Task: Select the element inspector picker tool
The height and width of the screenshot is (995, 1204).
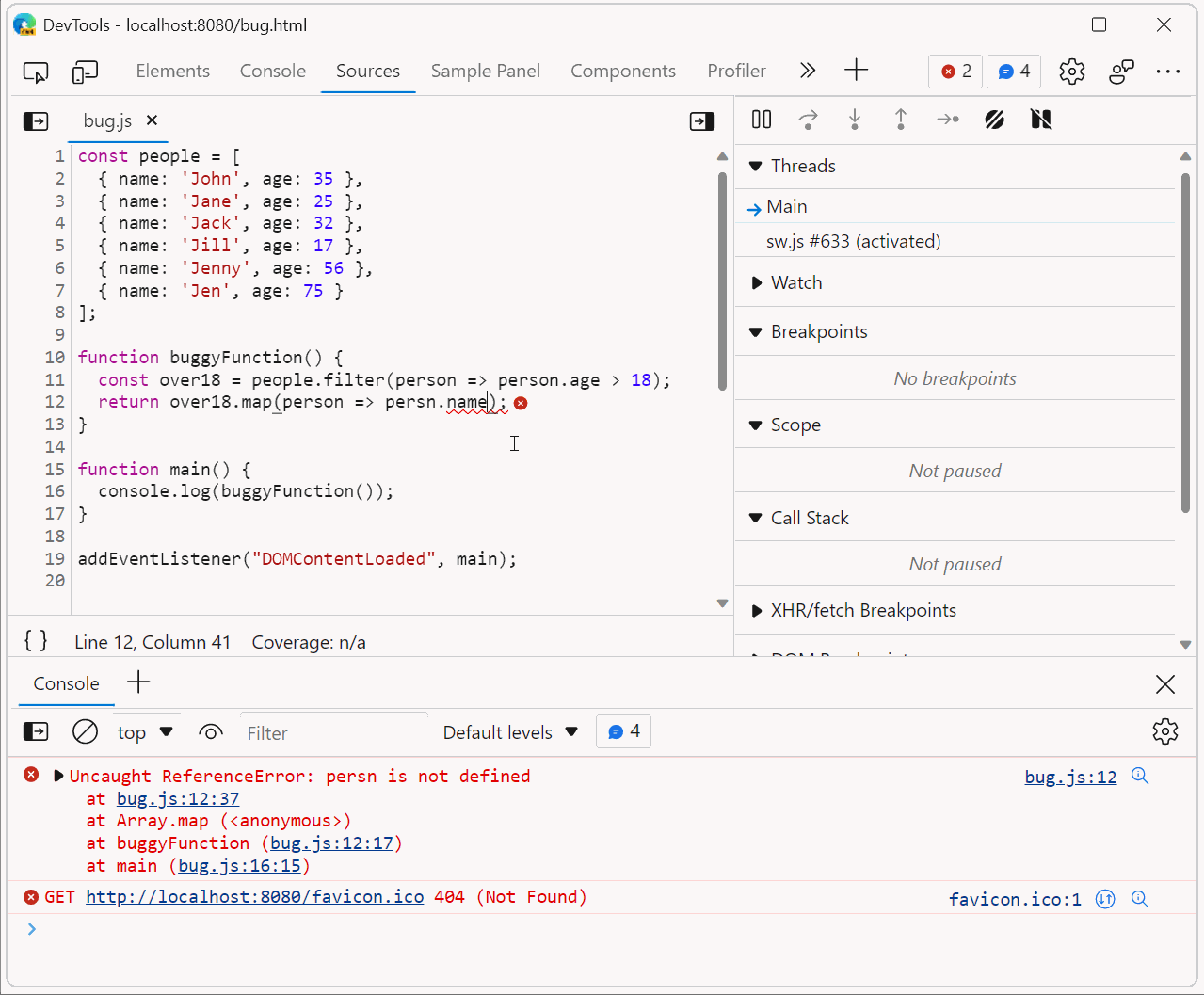Action: pos(35,71)
